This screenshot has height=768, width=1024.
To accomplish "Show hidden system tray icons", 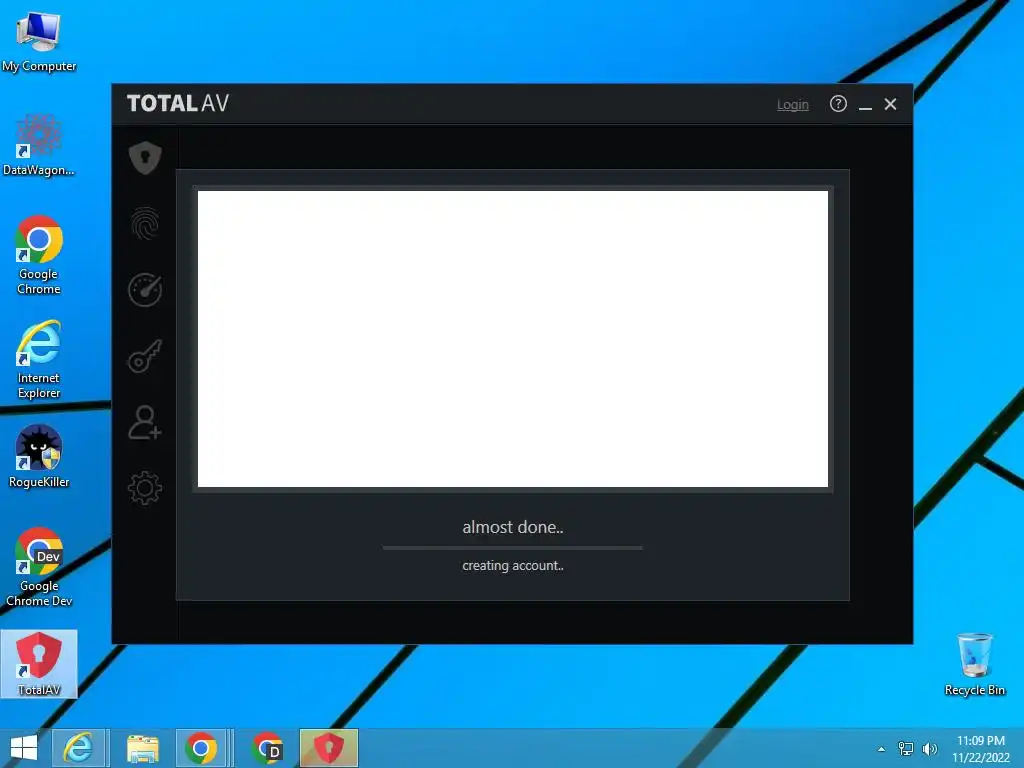I will pos(882,749).
